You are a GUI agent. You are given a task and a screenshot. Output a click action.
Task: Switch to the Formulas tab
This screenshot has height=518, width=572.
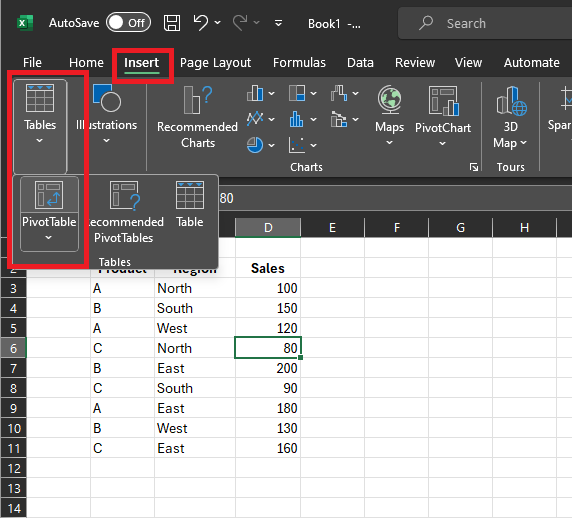(x=299, y=62)
